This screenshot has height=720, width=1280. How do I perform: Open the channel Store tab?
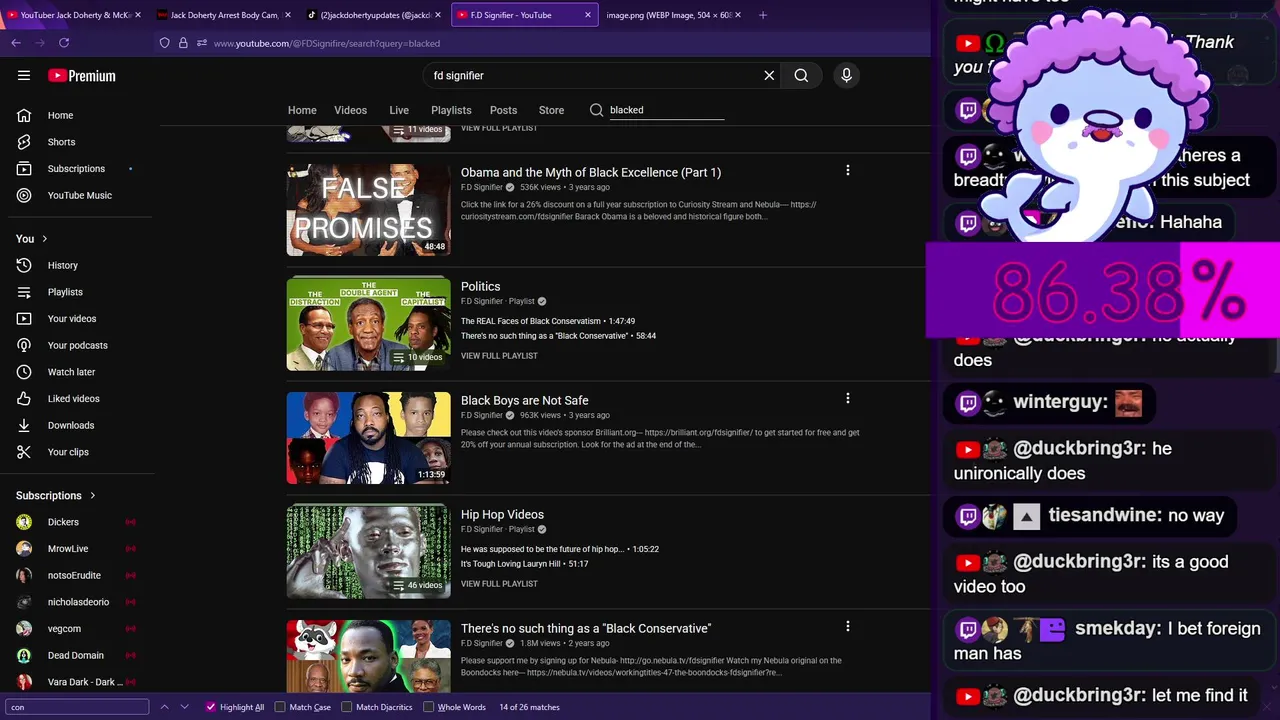point(551,110)
